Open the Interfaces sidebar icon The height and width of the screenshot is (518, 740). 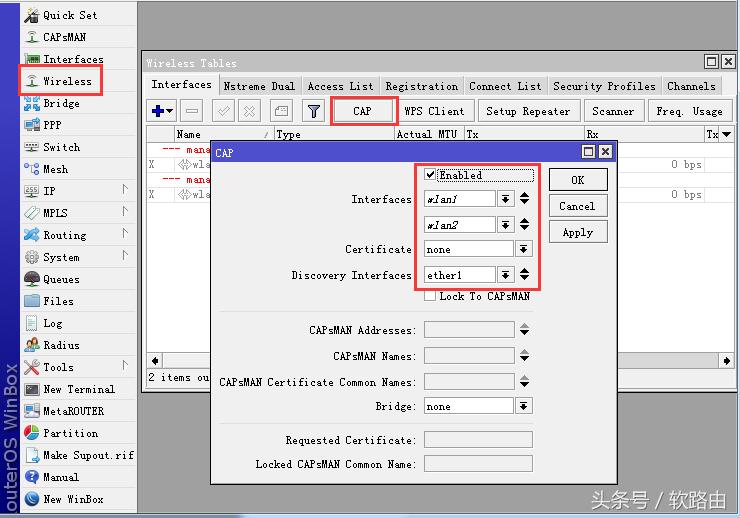click(x=32, y=59)
